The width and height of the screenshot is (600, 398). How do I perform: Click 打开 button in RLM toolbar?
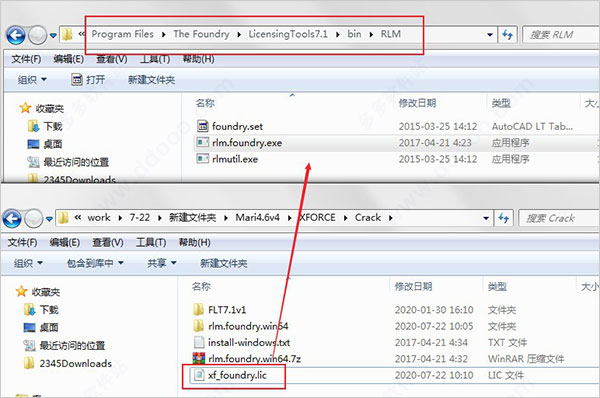tap(88, 80)
